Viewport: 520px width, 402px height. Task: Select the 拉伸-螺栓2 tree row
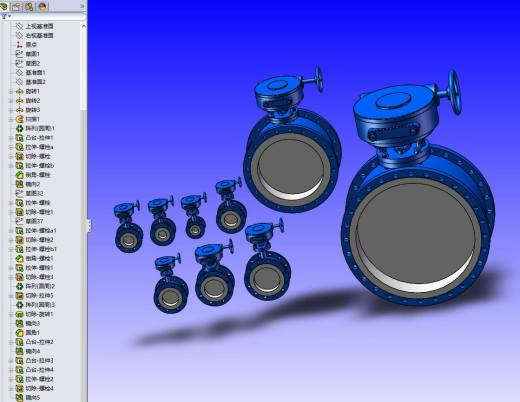34,379
